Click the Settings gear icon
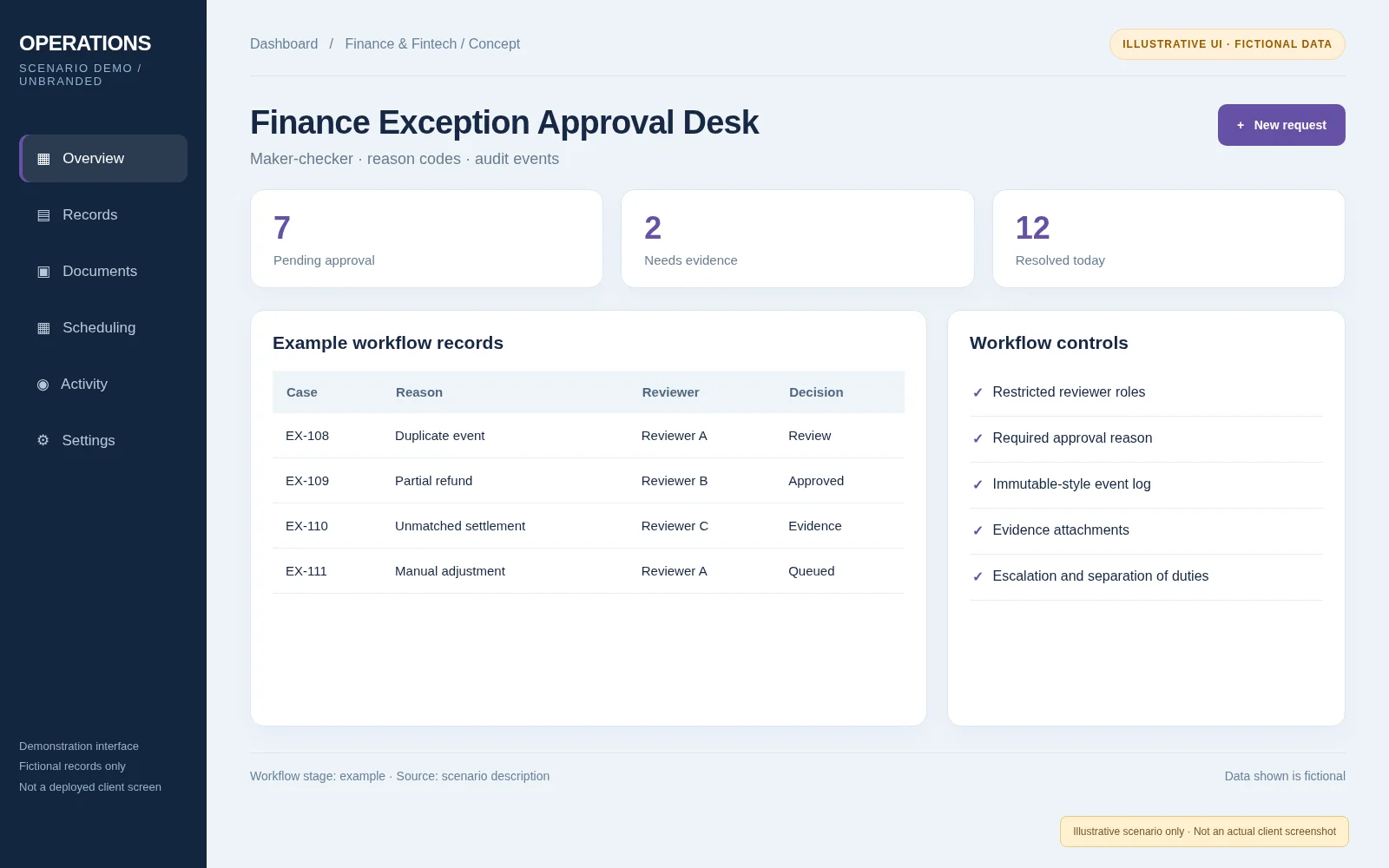The height and width of the screenshot is (868, 1389). click(x=43, y=441)
